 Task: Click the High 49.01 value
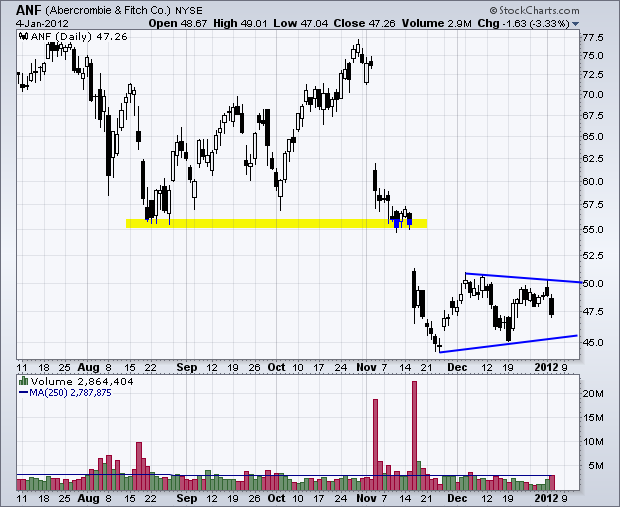240,23
